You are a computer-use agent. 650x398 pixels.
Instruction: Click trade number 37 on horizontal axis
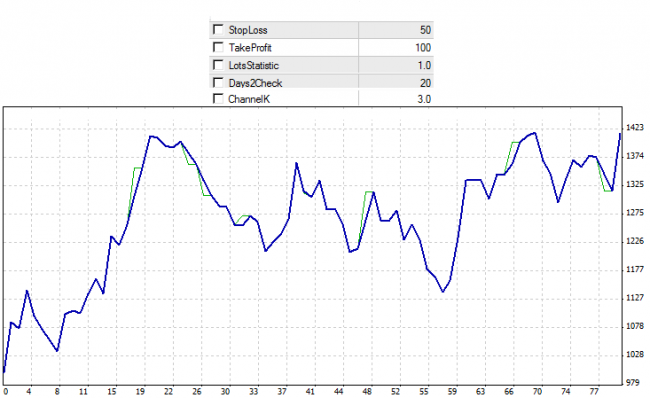282,391
